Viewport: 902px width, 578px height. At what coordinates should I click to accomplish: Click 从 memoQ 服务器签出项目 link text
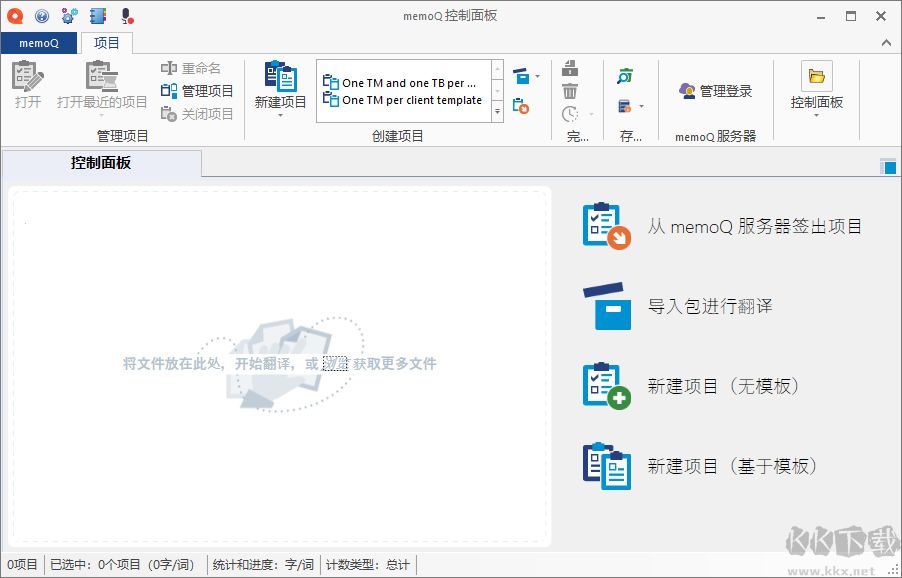754,227
